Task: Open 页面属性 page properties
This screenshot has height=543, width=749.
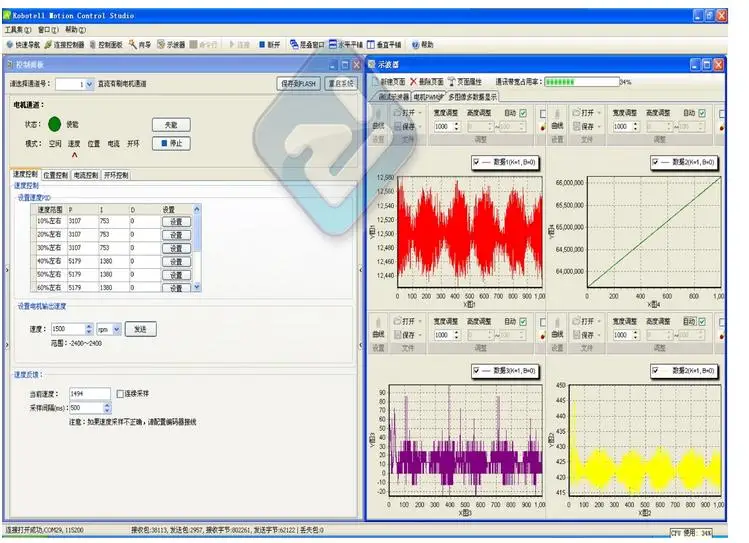Action: (465, 82)
